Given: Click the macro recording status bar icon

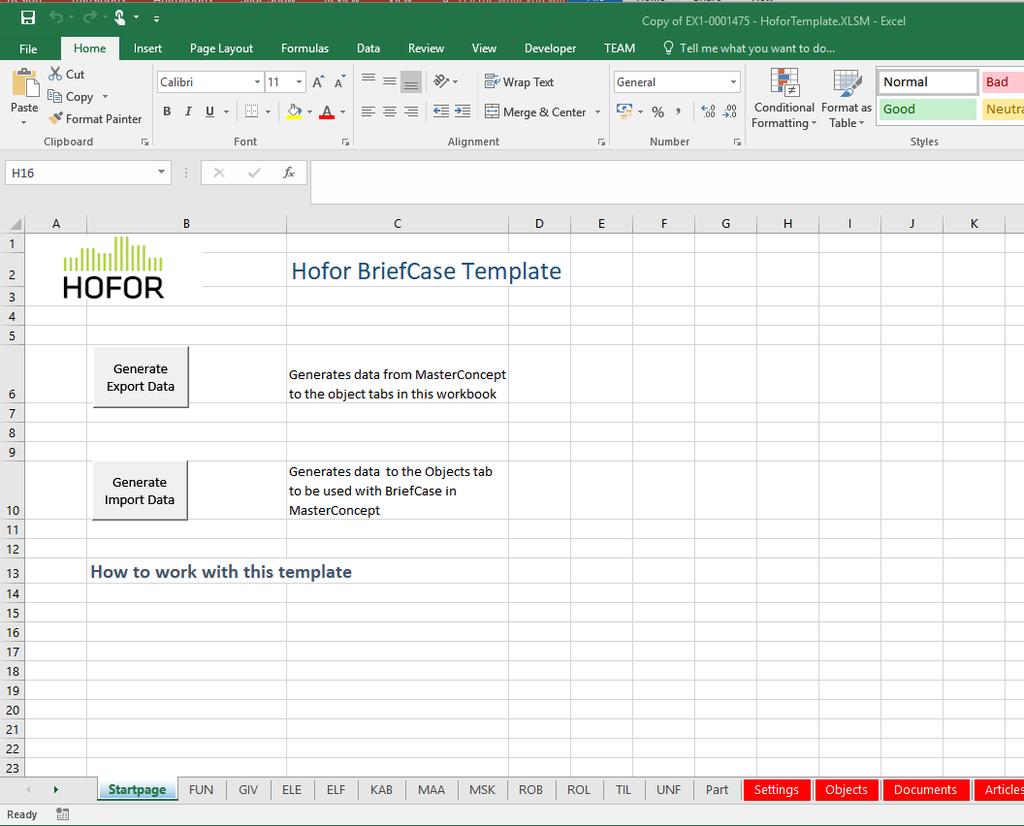Looking at the screenshot, I should [63, 814].
